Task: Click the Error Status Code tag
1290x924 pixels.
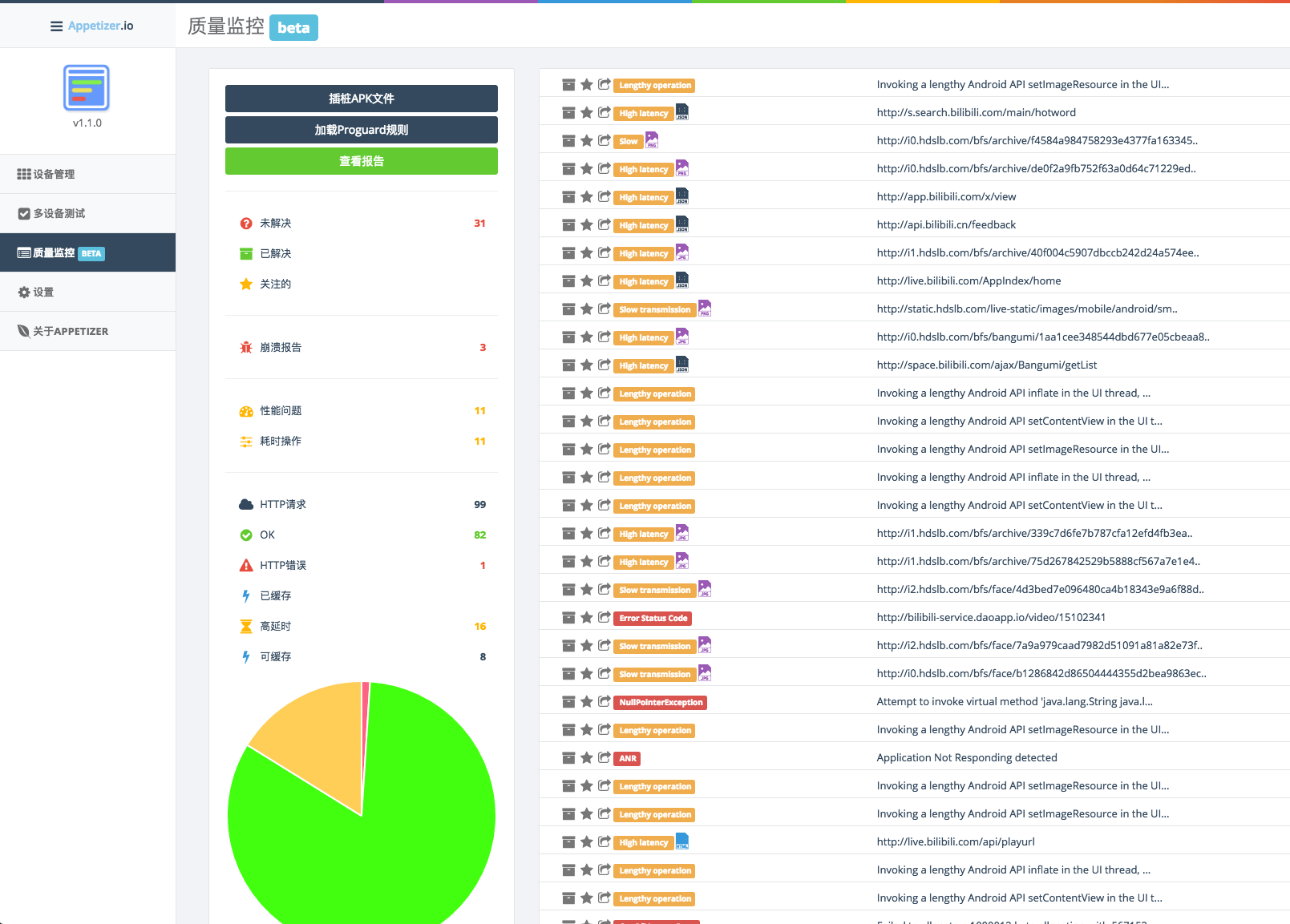Action: 653,618
